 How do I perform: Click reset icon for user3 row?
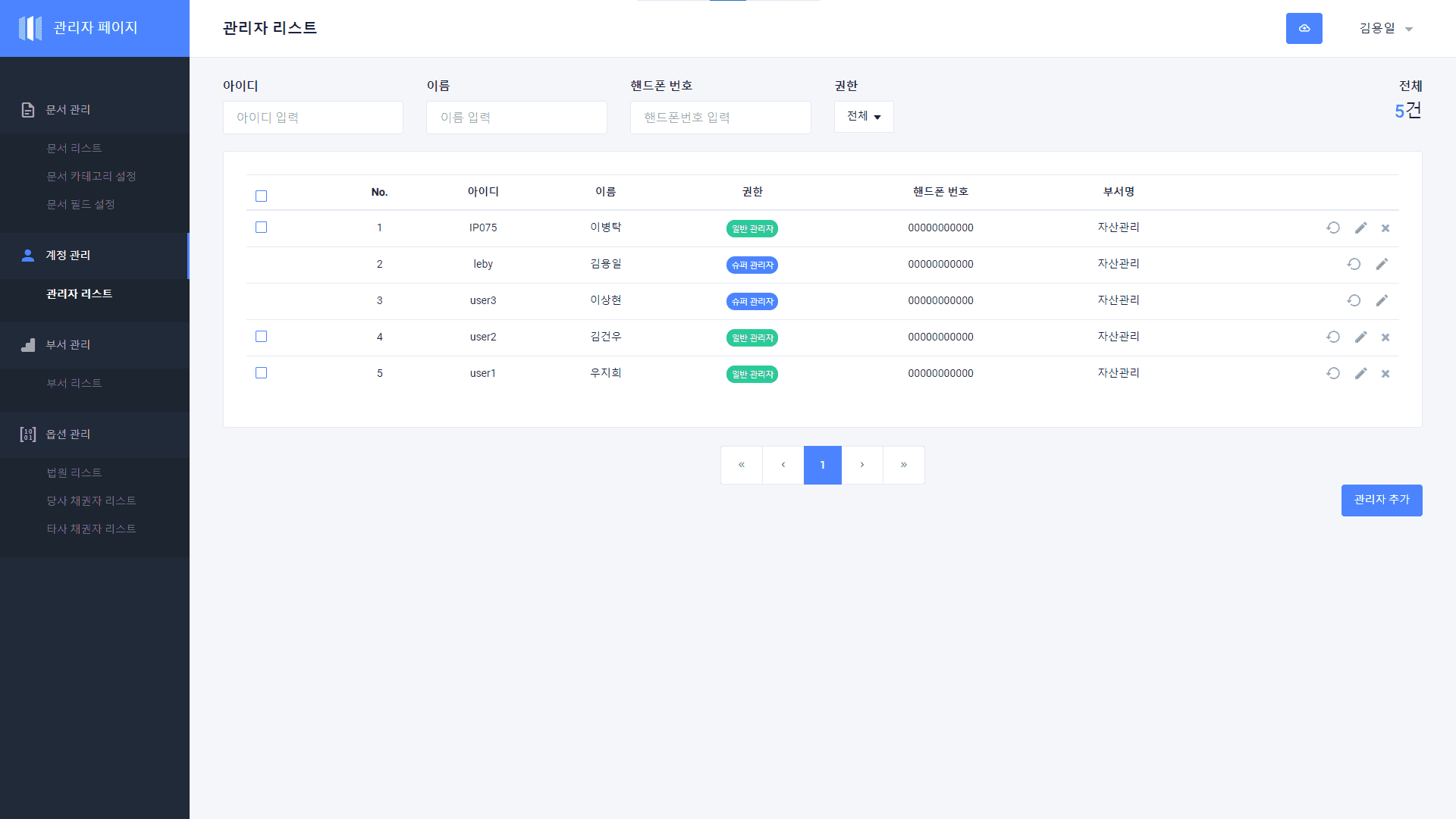click(1354, 300)
